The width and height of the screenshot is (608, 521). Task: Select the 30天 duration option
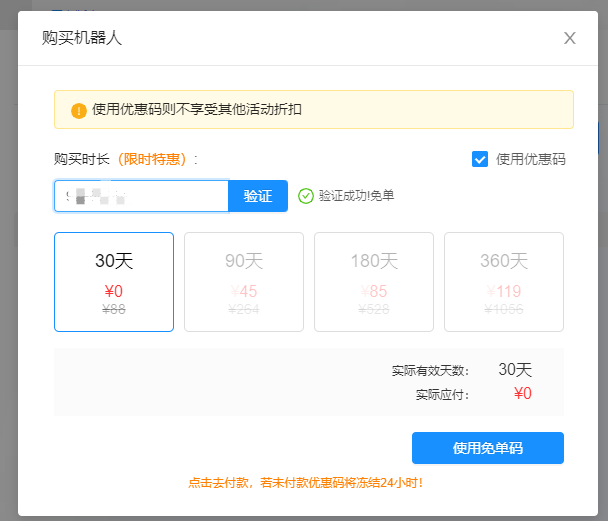[114, 281]
